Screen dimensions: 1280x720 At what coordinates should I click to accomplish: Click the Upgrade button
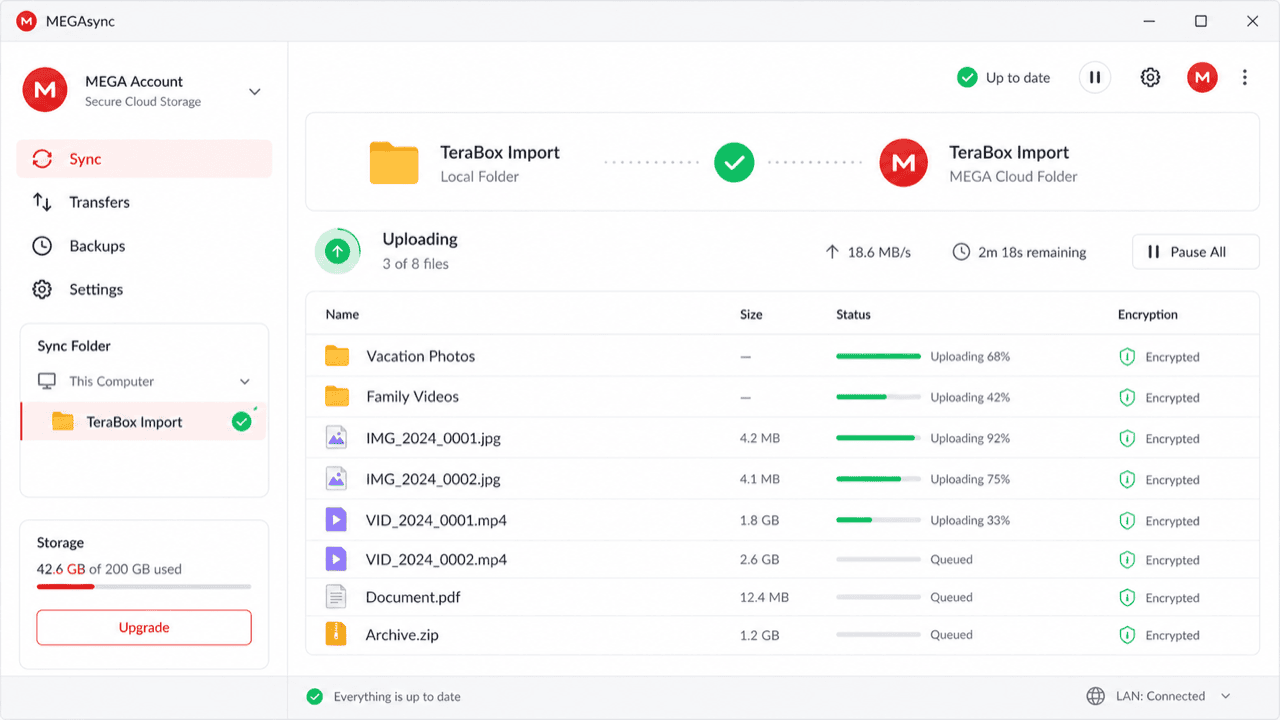tap(144, 628)
